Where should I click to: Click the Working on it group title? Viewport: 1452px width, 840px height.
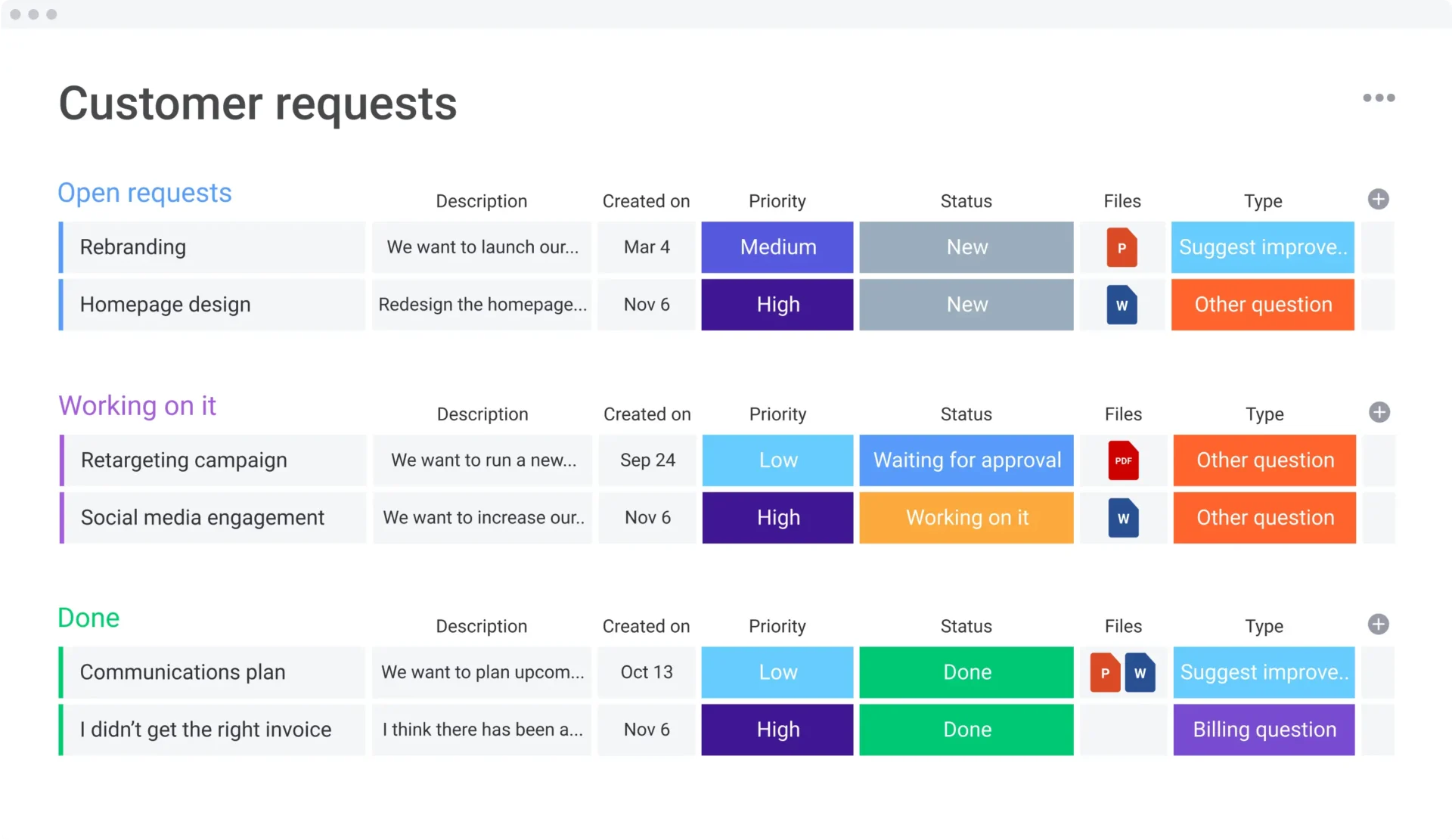(137, 405)
